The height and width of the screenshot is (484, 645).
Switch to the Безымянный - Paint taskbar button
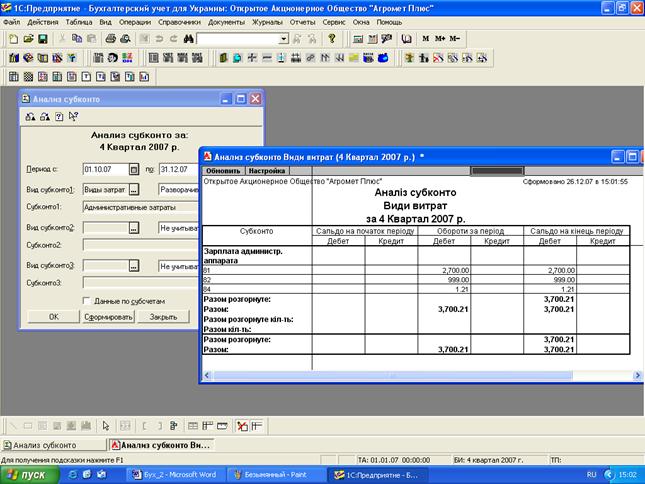click(276, 475)
